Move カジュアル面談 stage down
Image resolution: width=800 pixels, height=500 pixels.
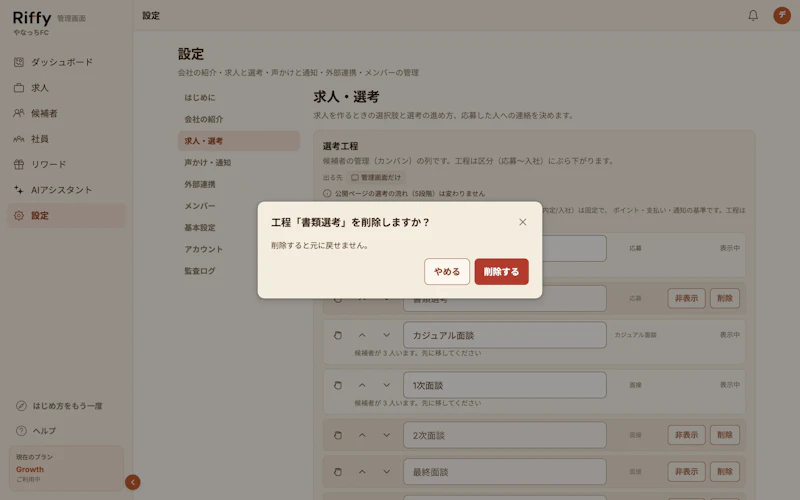[386, 335]
